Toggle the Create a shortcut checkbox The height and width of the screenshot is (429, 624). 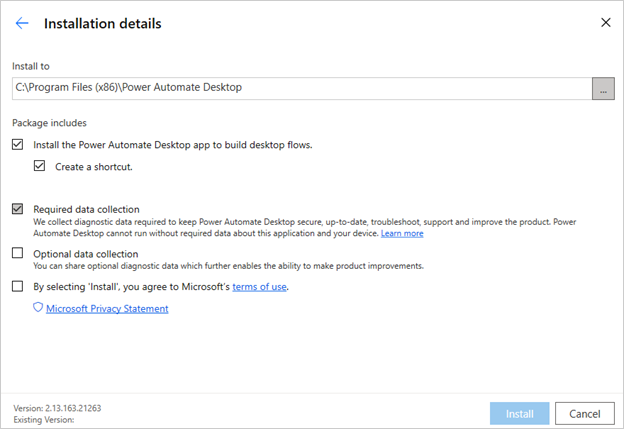tap(39, 166)
